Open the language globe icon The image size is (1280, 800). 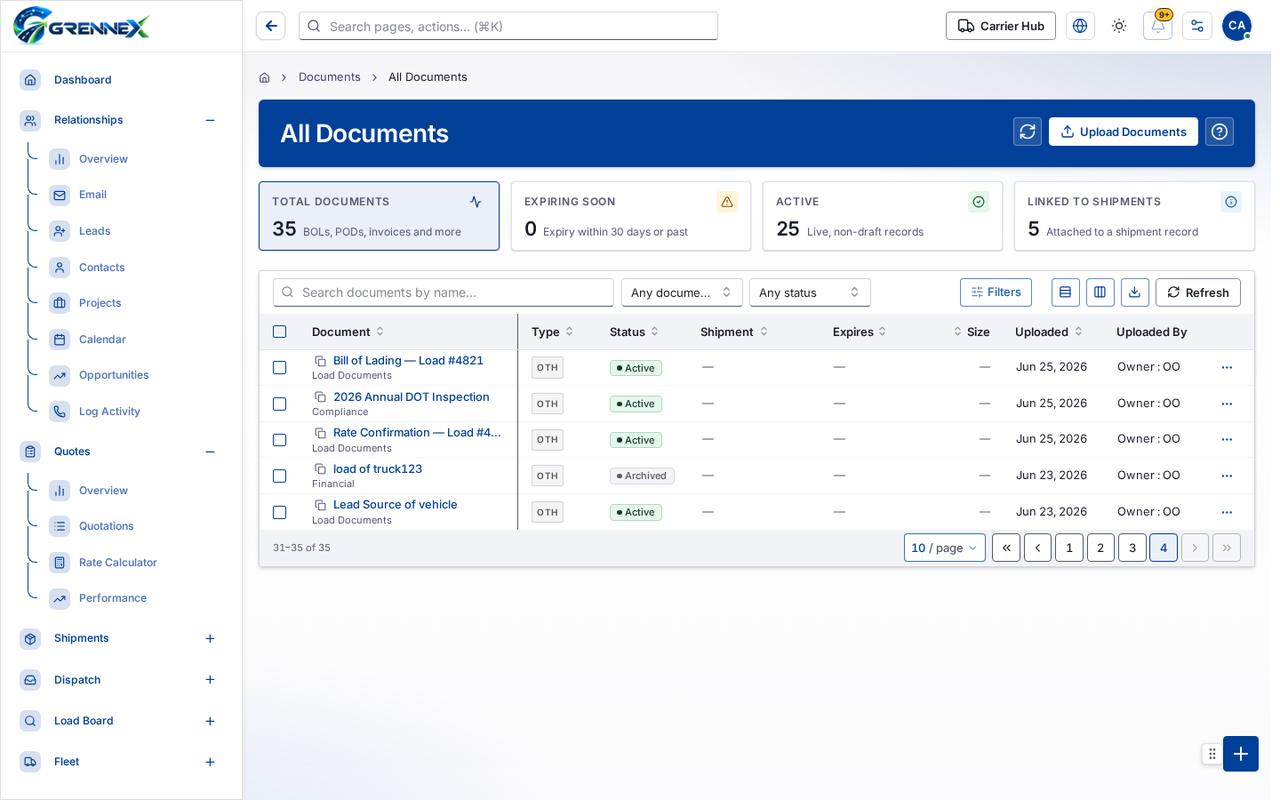tap(1080, 26)
